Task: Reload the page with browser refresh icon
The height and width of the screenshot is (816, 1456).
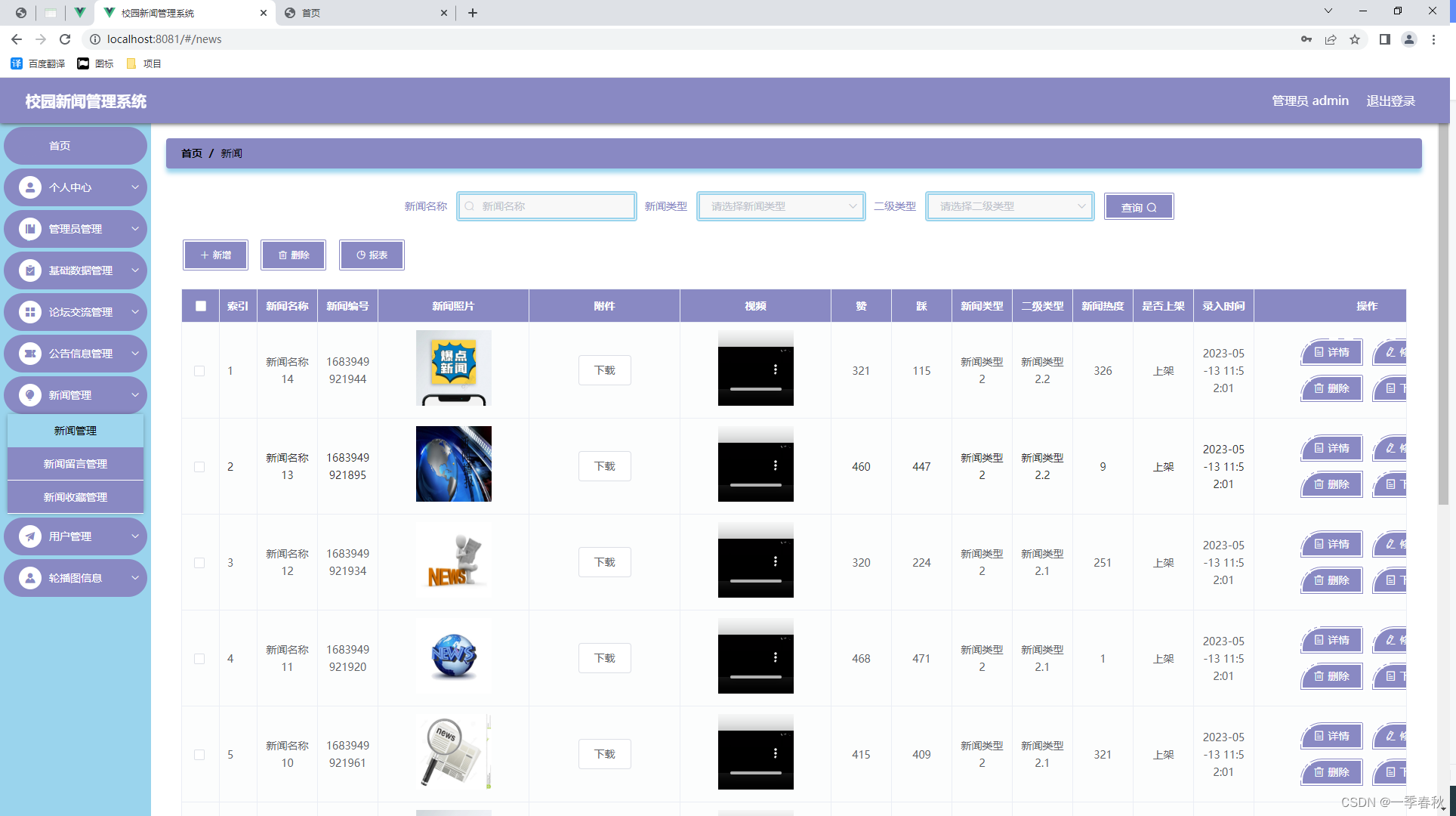Action: click(x=65, y=39)
